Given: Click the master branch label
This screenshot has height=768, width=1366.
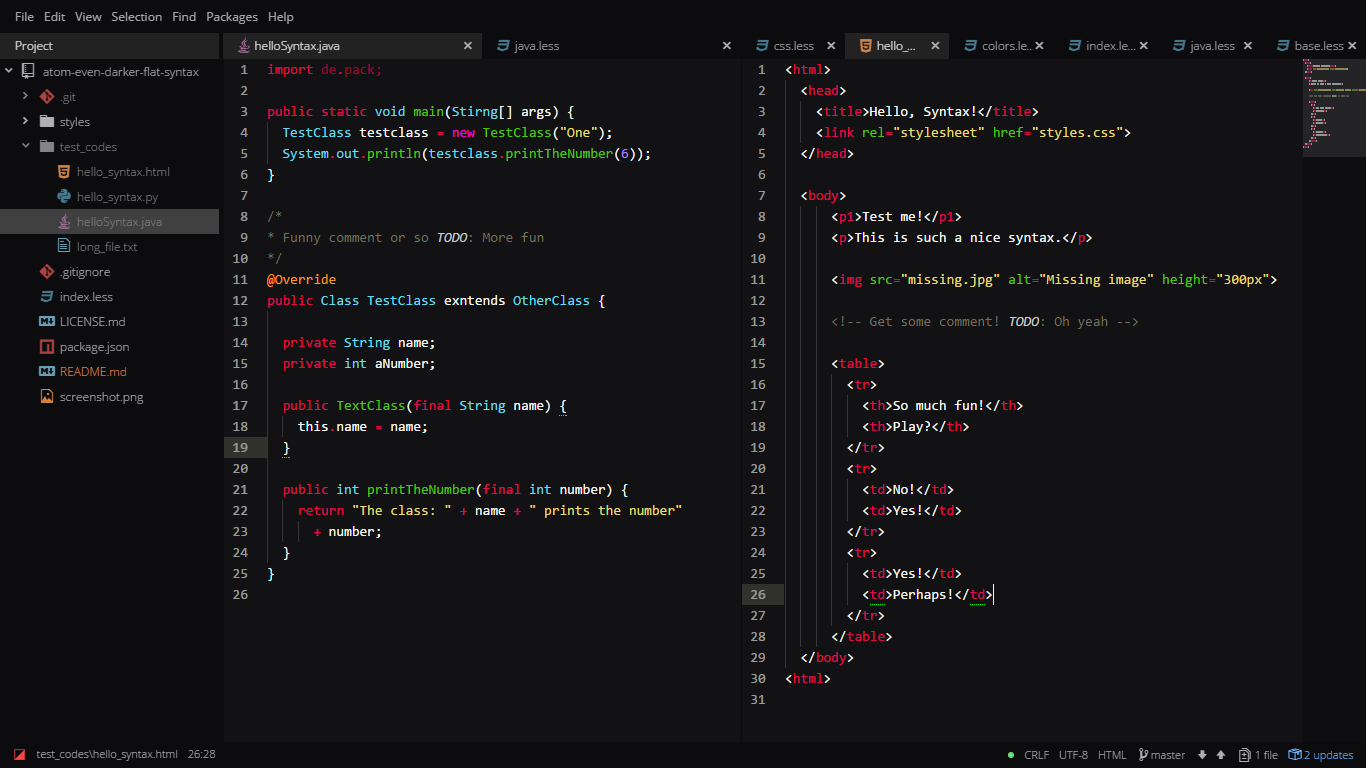Looking at the screenshot, I should click(x=1167, y=755).
